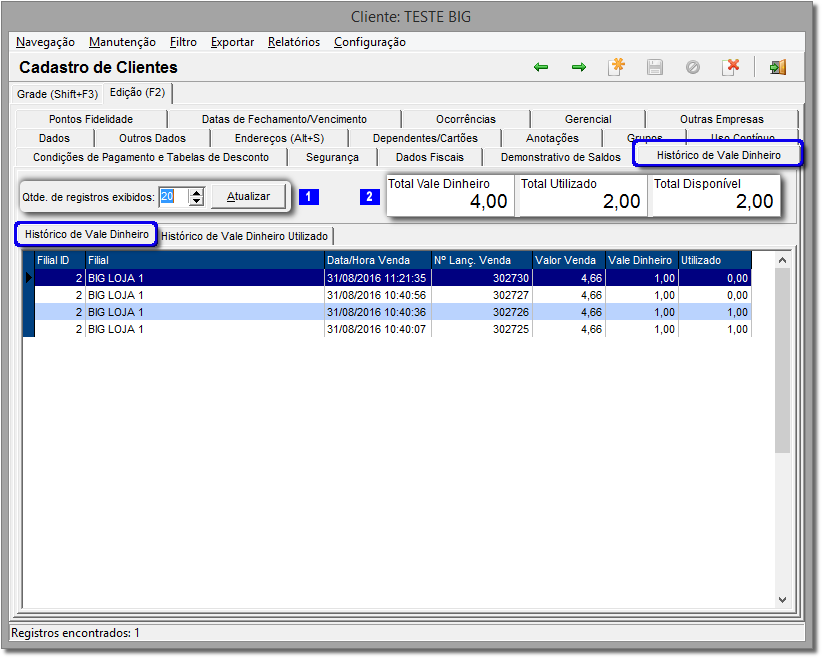Image resolution: width=822 pixels, height=658 pixels.
Task: Open the Outros Dados tab
Action: (x=152, y=138)
